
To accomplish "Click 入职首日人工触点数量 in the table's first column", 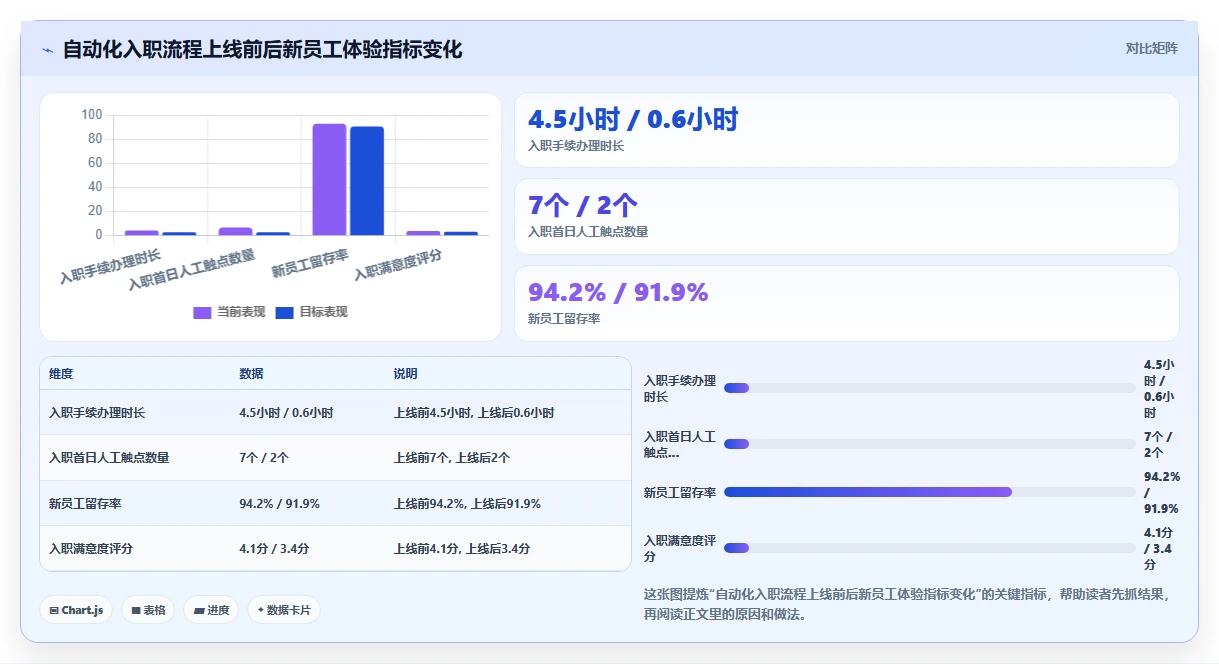I will point(109,458).
